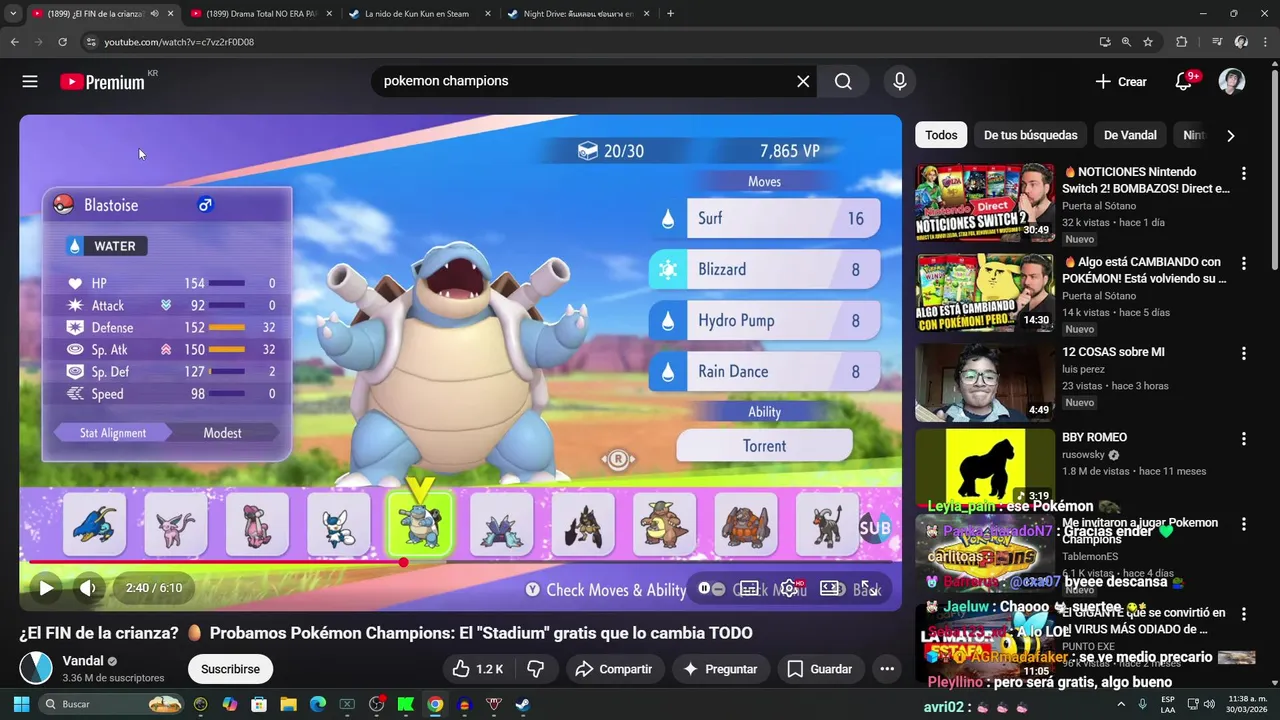Open the zoom magnifier in address bar
This screenshot has height=720, width=1280.
pyautogui.click(x=1126, y=42)
